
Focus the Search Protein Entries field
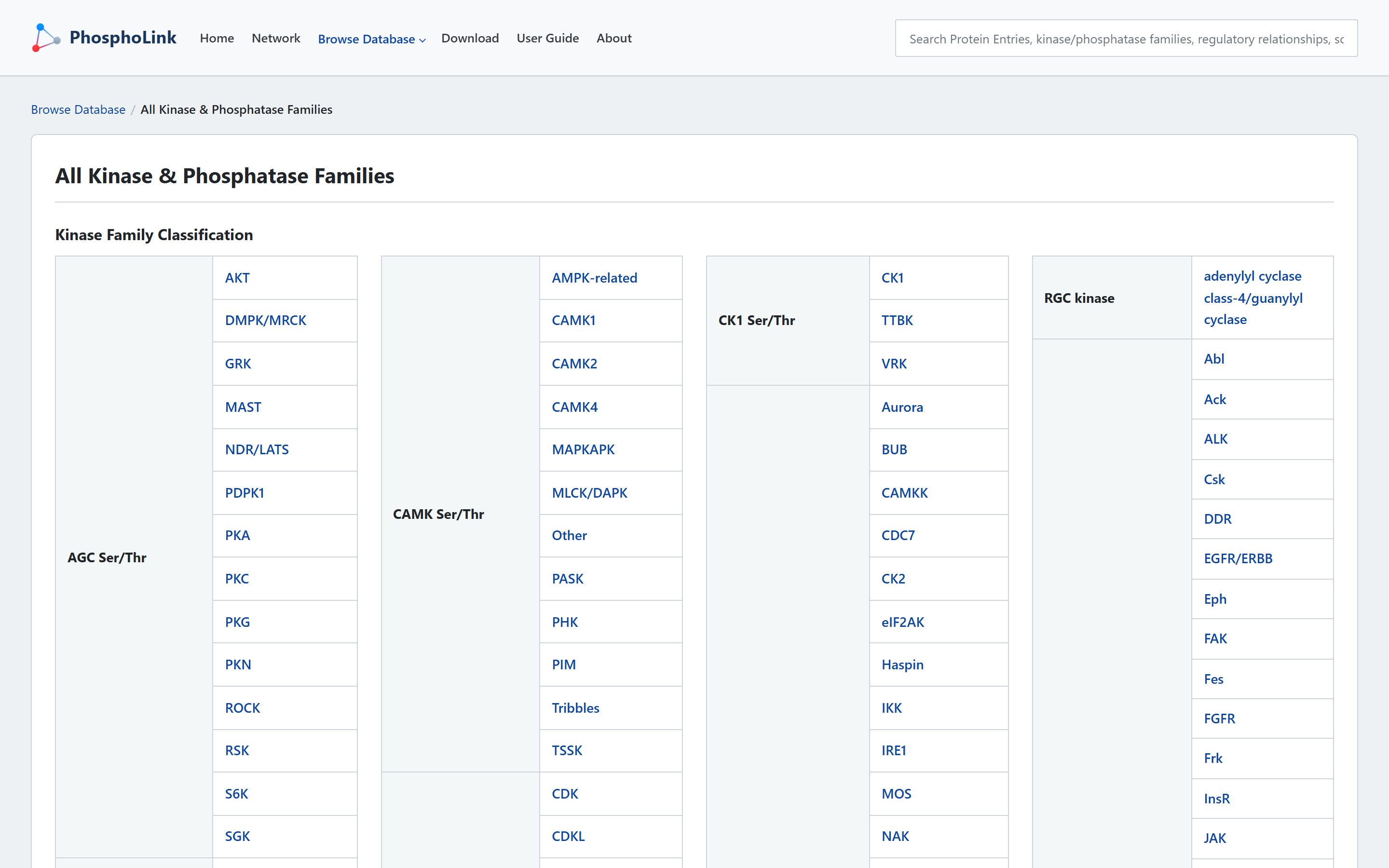coord(1126,39)
